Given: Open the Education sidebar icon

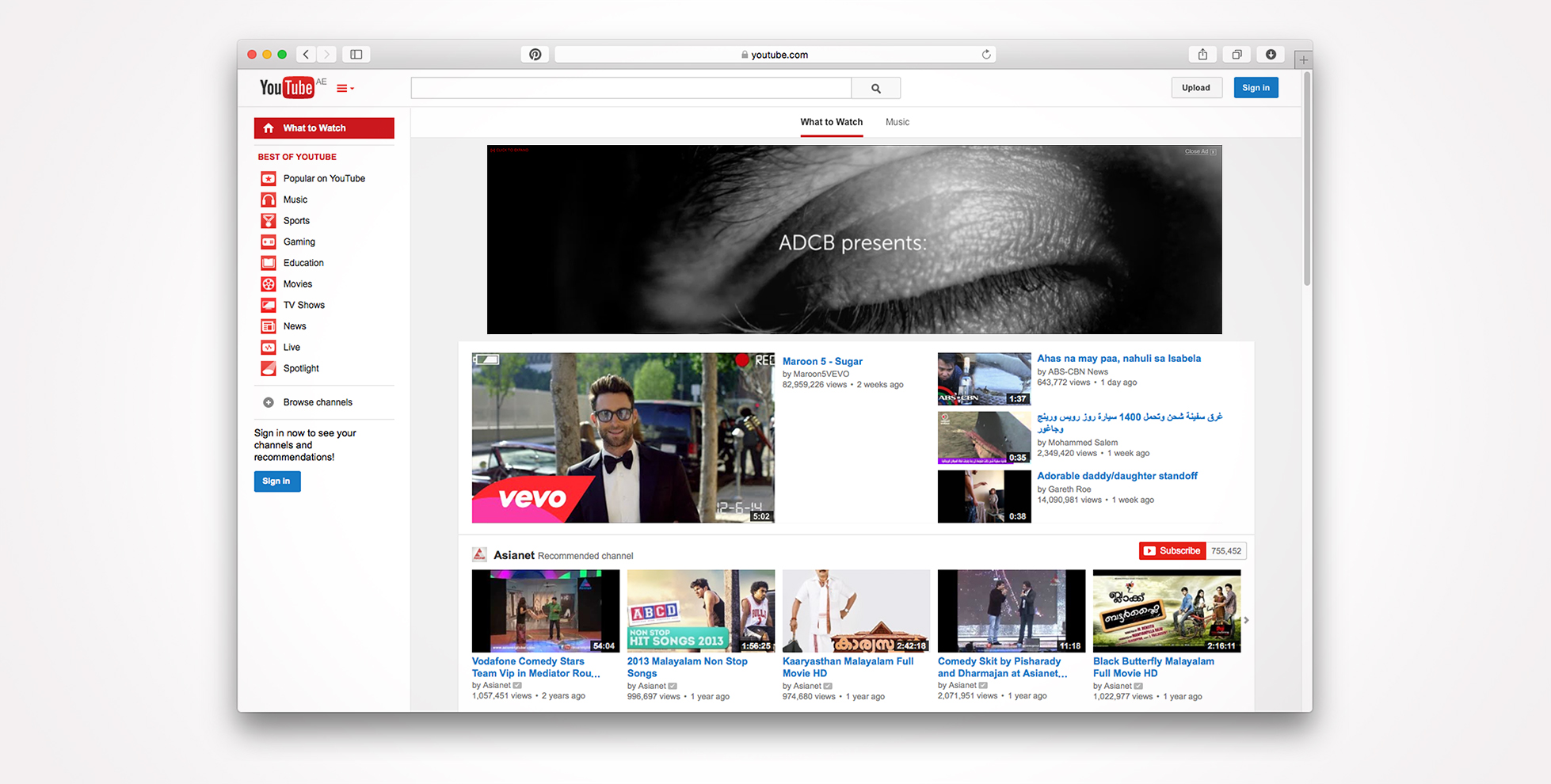Looking at the screenshot, I should click(269, 263).
